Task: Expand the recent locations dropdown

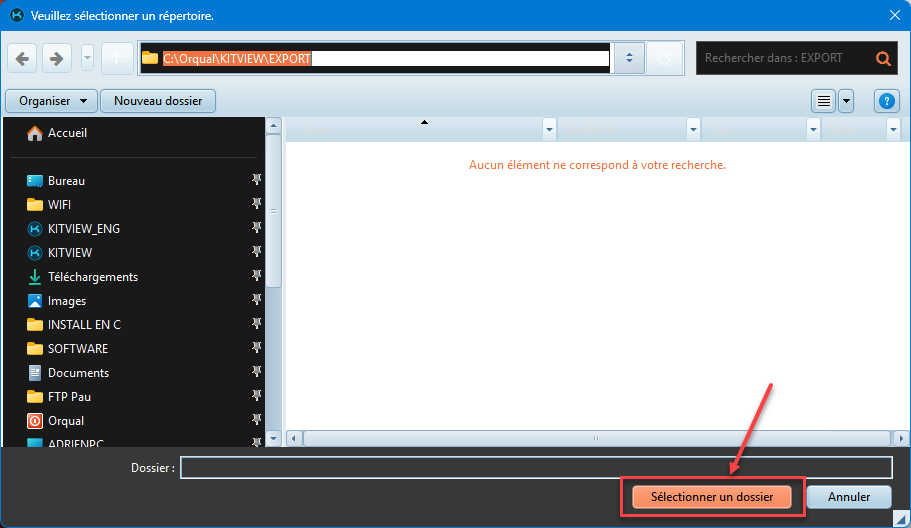Action: 88,59
